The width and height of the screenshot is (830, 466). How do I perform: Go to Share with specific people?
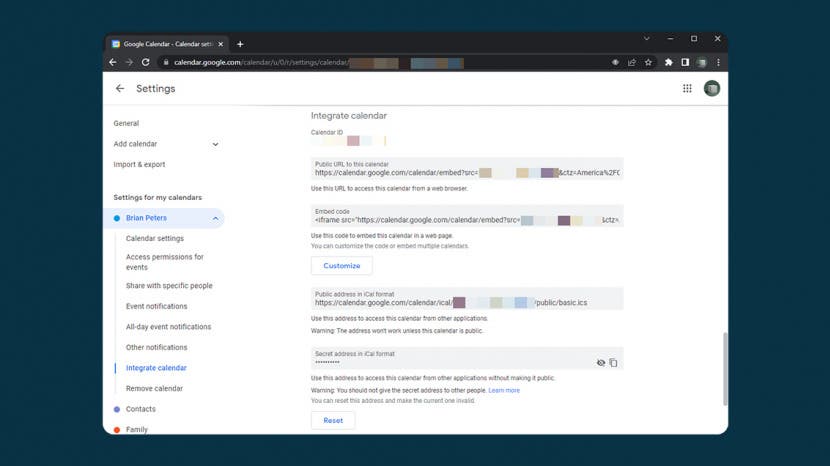pos(169,285)
